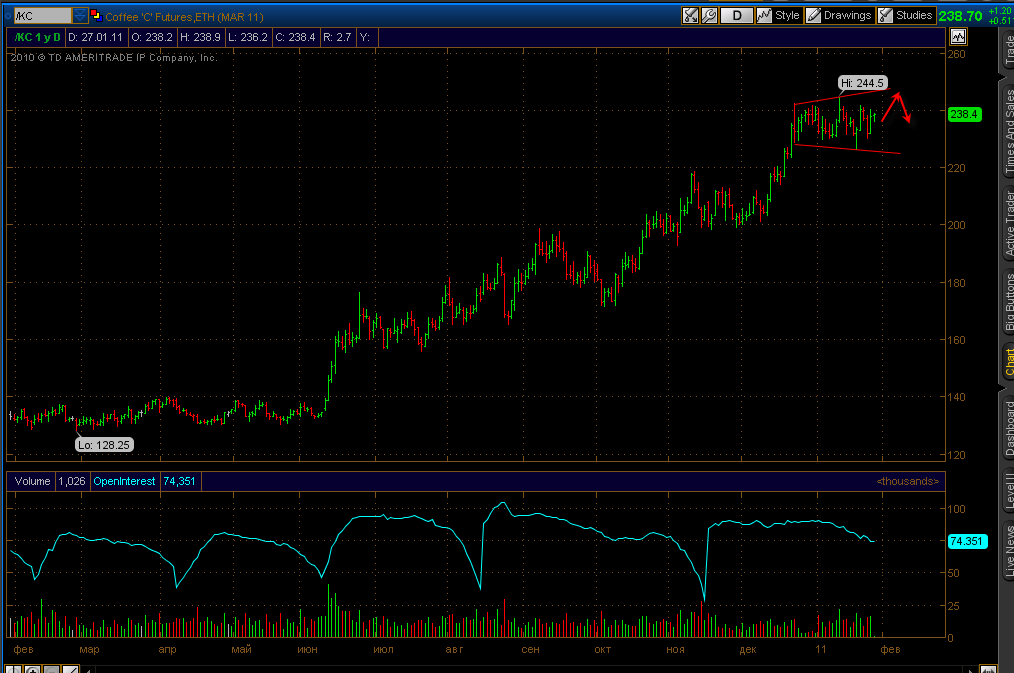Open the Drawings menu
The height and width of the screenshot is (673, 1014).
(x=839, y=16)
